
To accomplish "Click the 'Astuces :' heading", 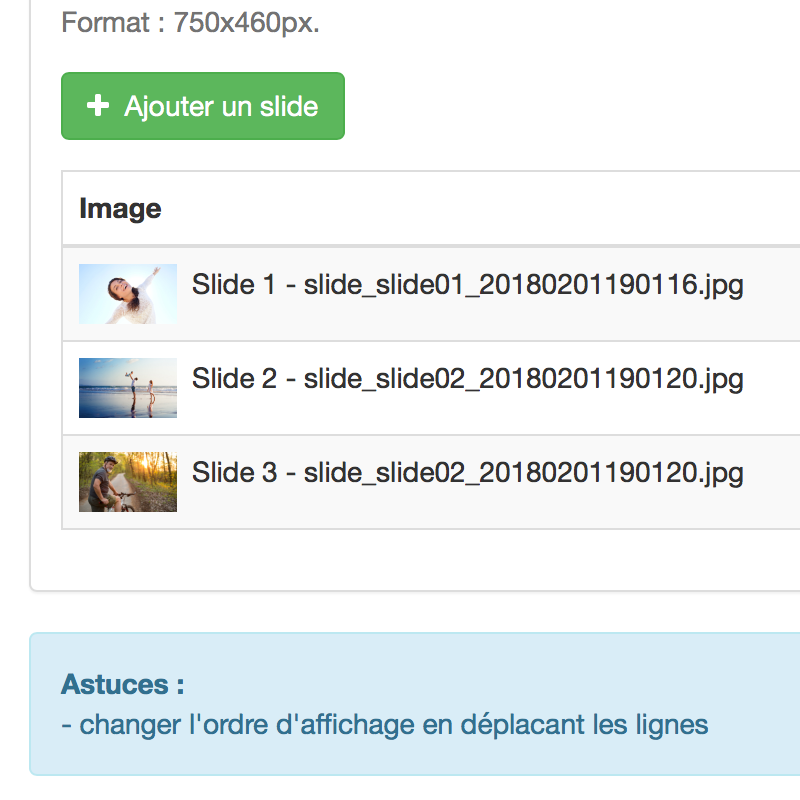I will coord(122,684).
